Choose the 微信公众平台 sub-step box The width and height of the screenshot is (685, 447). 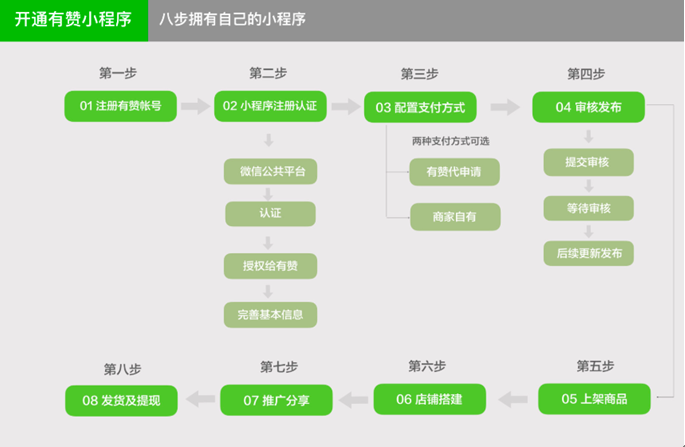pyautogui.click(x=270, y=171)
